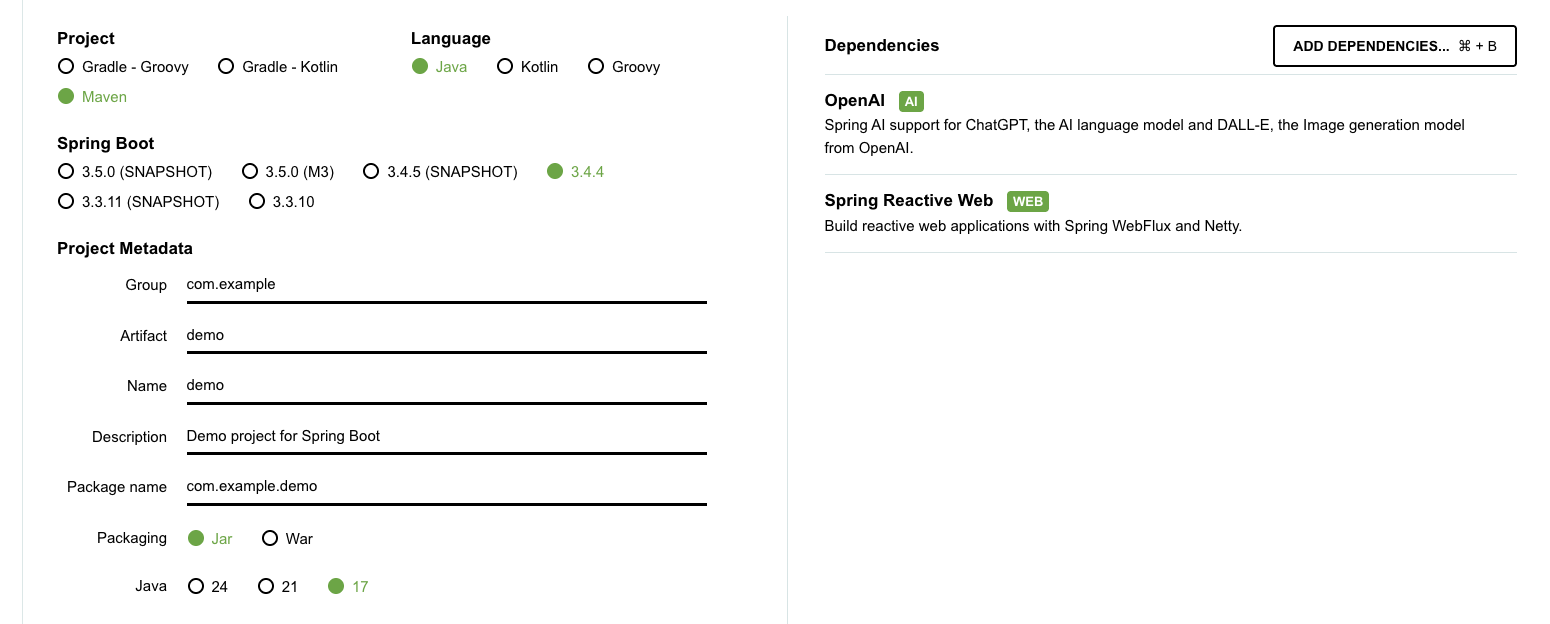
Task: Edit the Package name field
Action: (x=446, y=487)
